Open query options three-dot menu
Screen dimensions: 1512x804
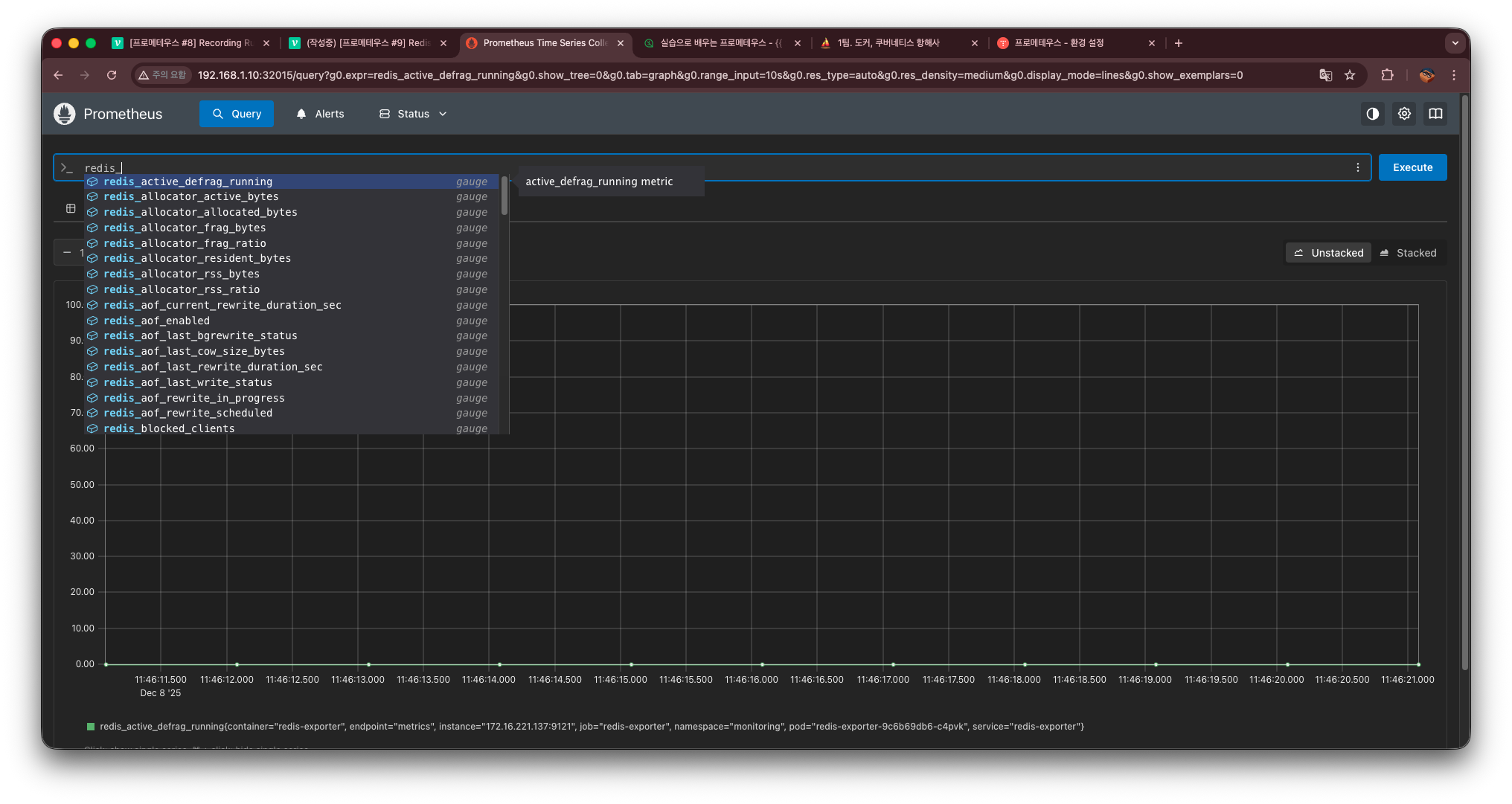pos(1357,167)
